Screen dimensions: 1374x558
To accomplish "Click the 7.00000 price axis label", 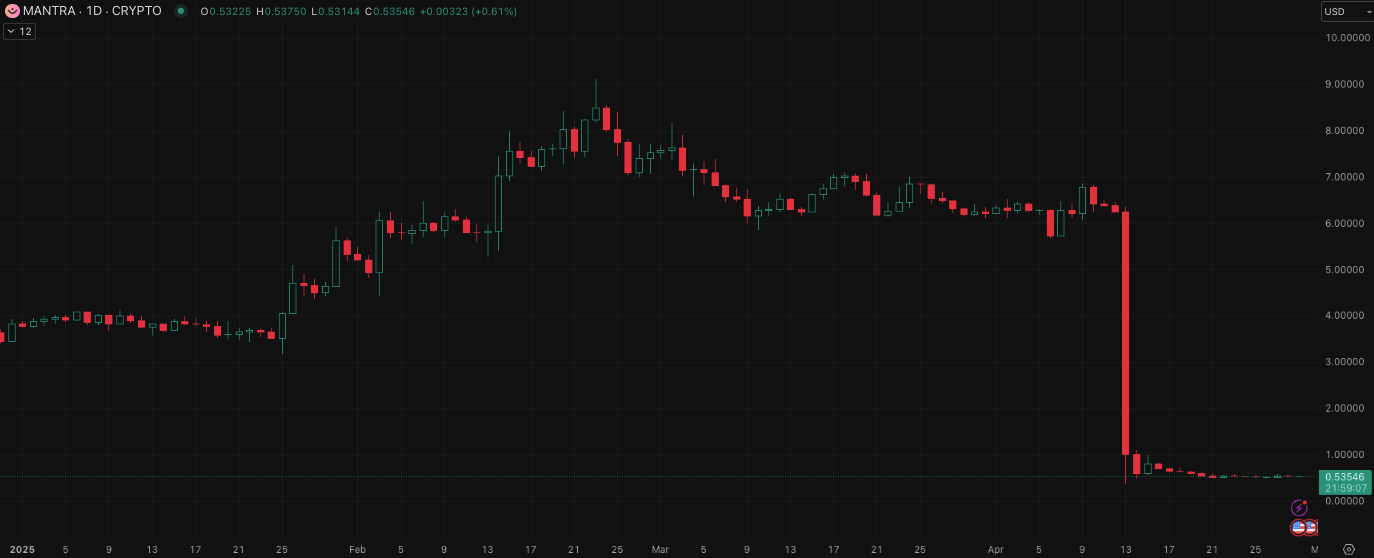I will tap(1345, 177).
